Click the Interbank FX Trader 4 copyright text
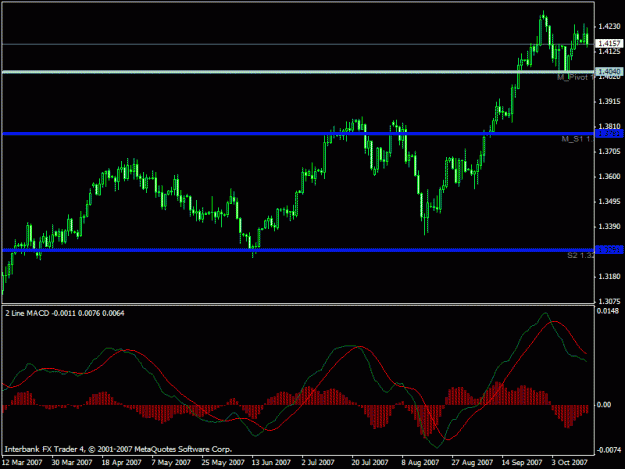The width and height of the screenshot is (625, 469). click(118, 449)
